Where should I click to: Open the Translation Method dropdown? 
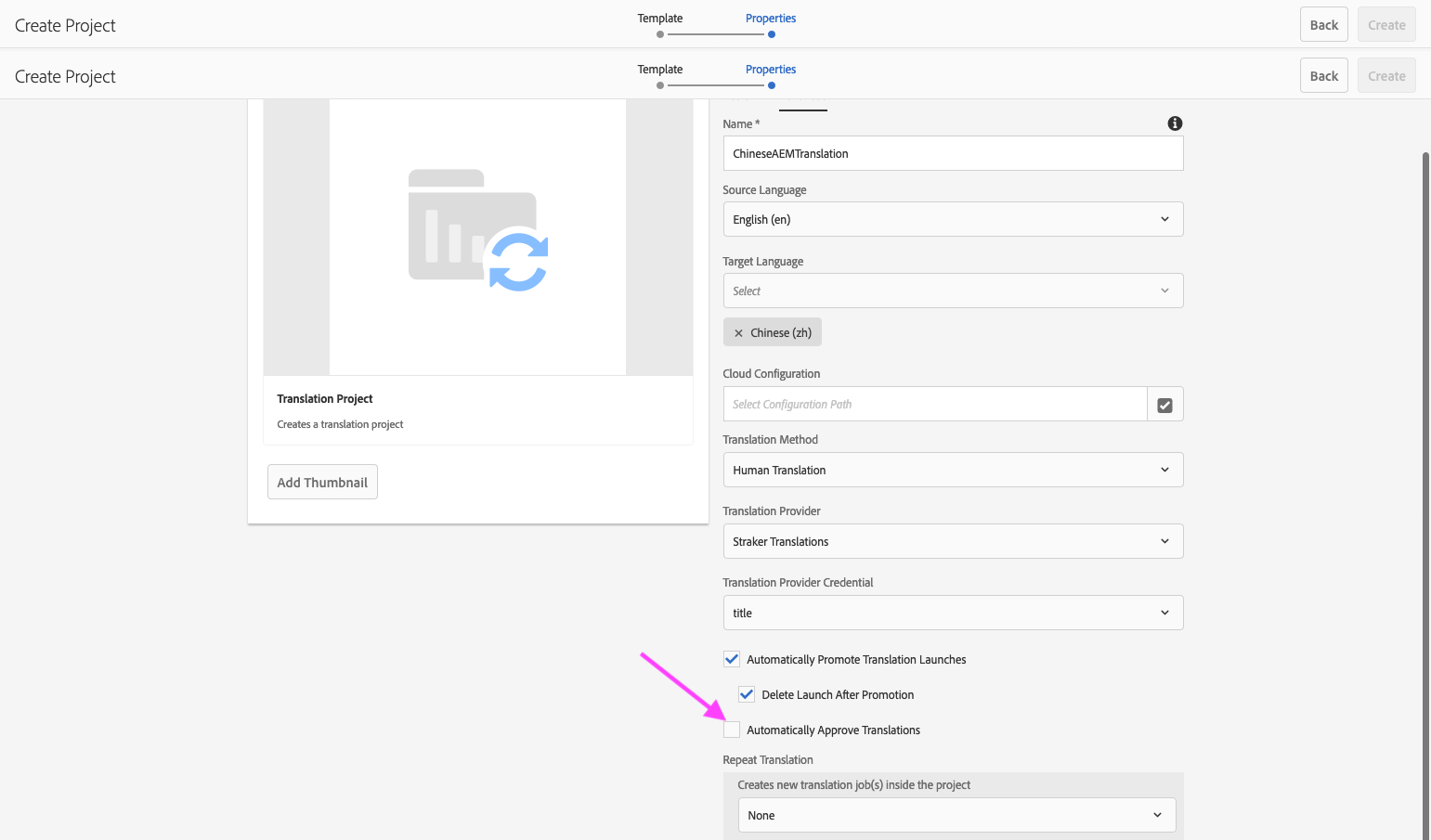coord(953,470)
